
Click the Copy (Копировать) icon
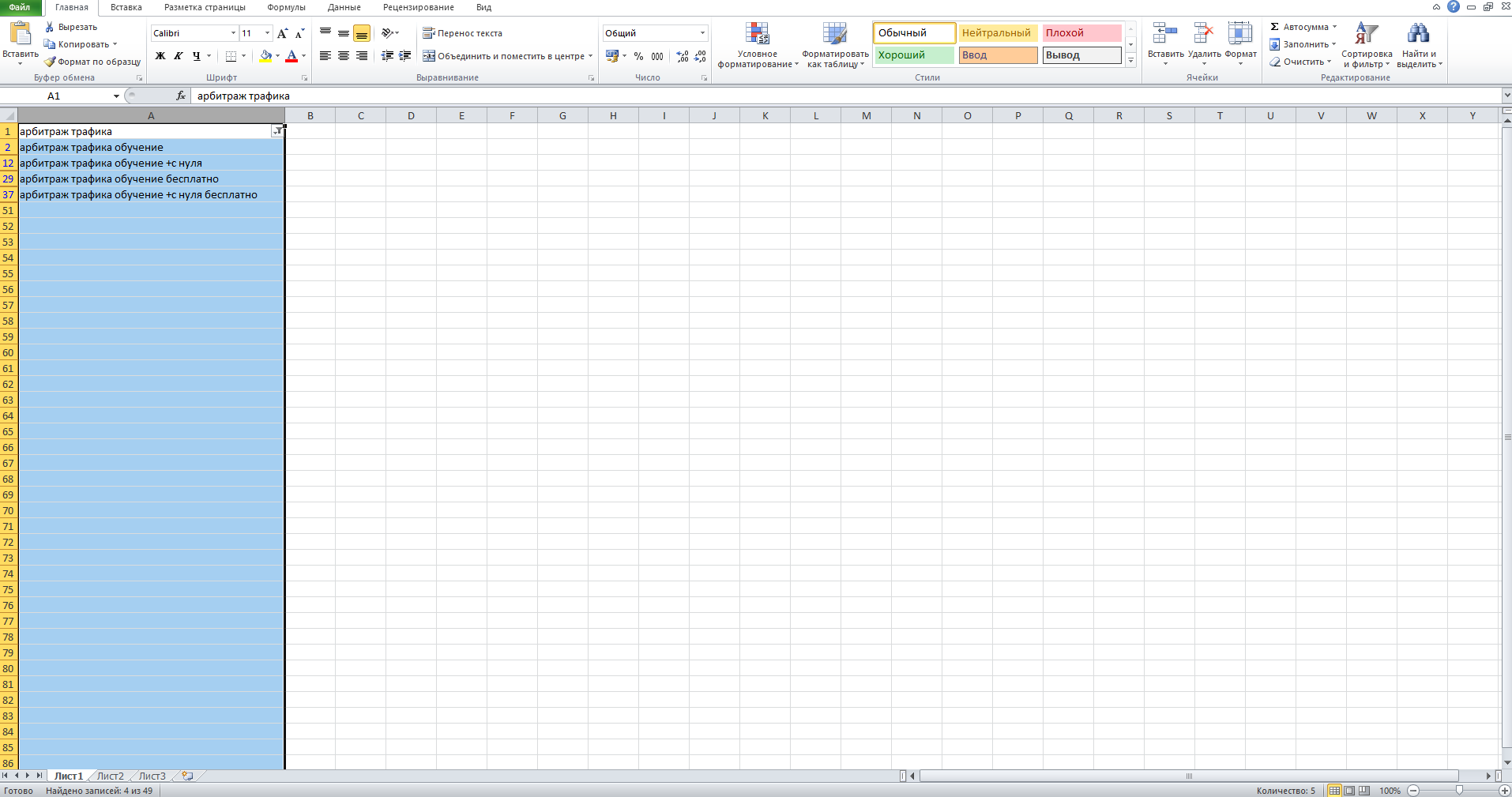(50, 44)
